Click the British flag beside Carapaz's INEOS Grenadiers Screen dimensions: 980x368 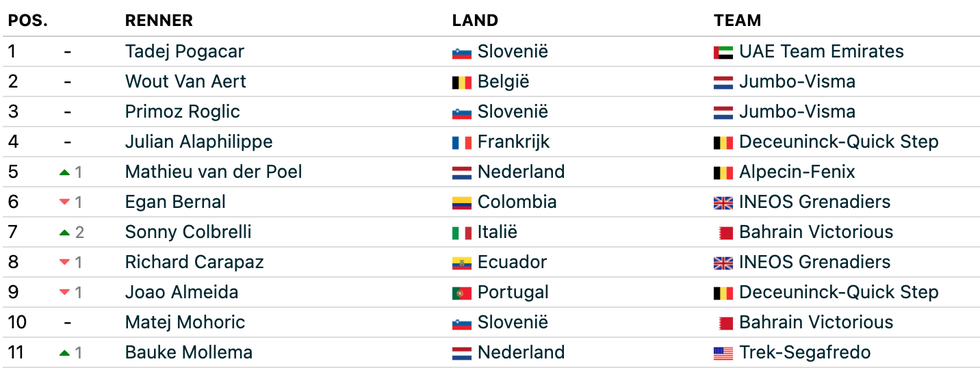pyautogui.click(x=723, y=263)
